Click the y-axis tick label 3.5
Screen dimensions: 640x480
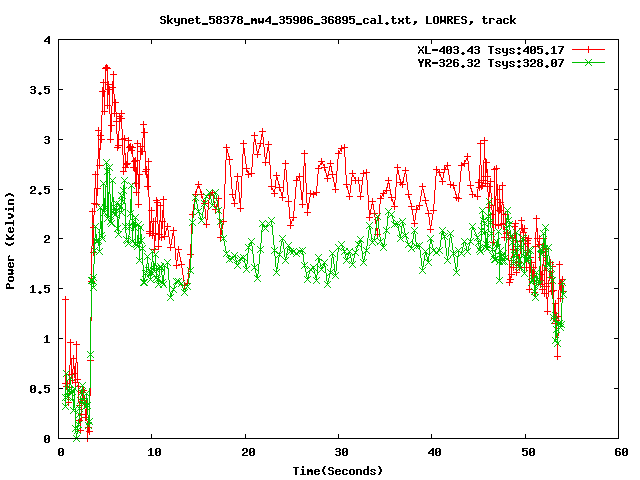point(40,90)
